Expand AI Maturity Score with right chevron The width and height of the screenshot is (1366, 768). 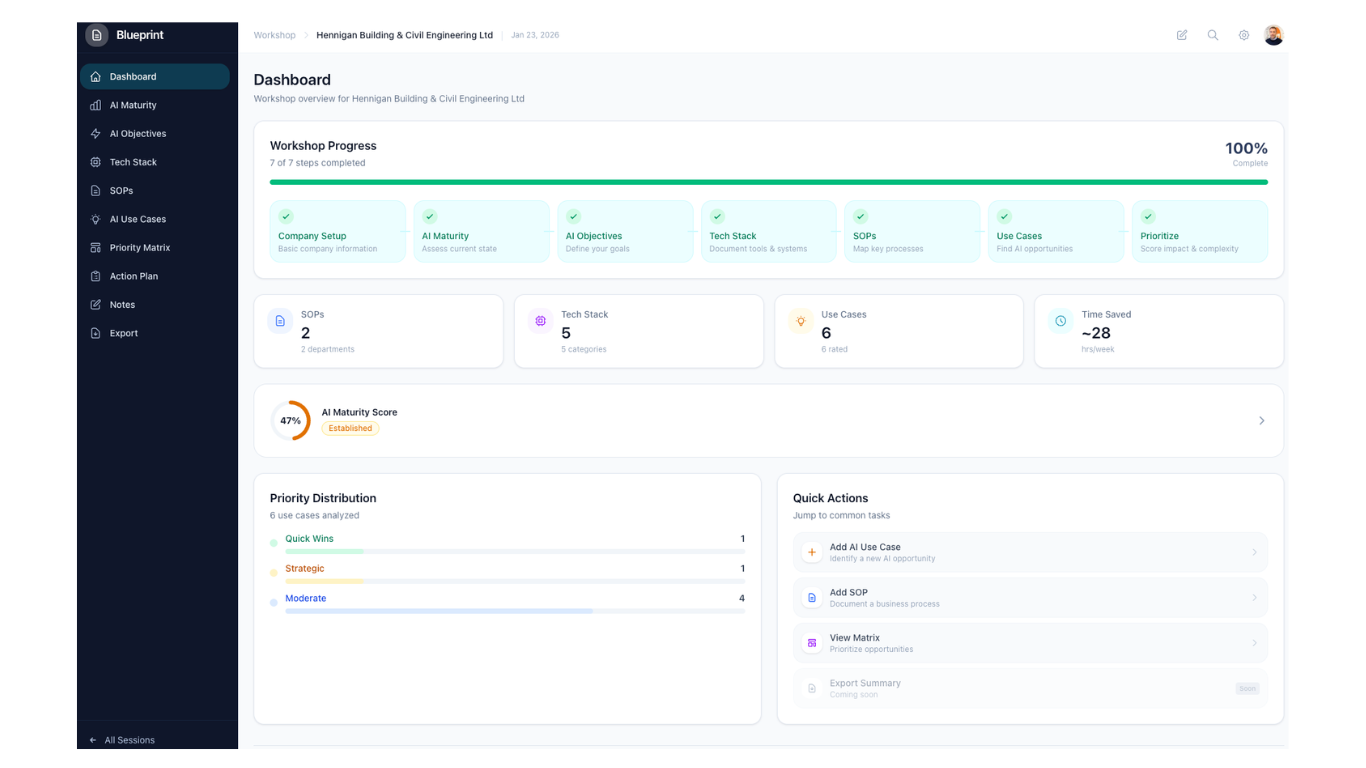click(1261, 421)
